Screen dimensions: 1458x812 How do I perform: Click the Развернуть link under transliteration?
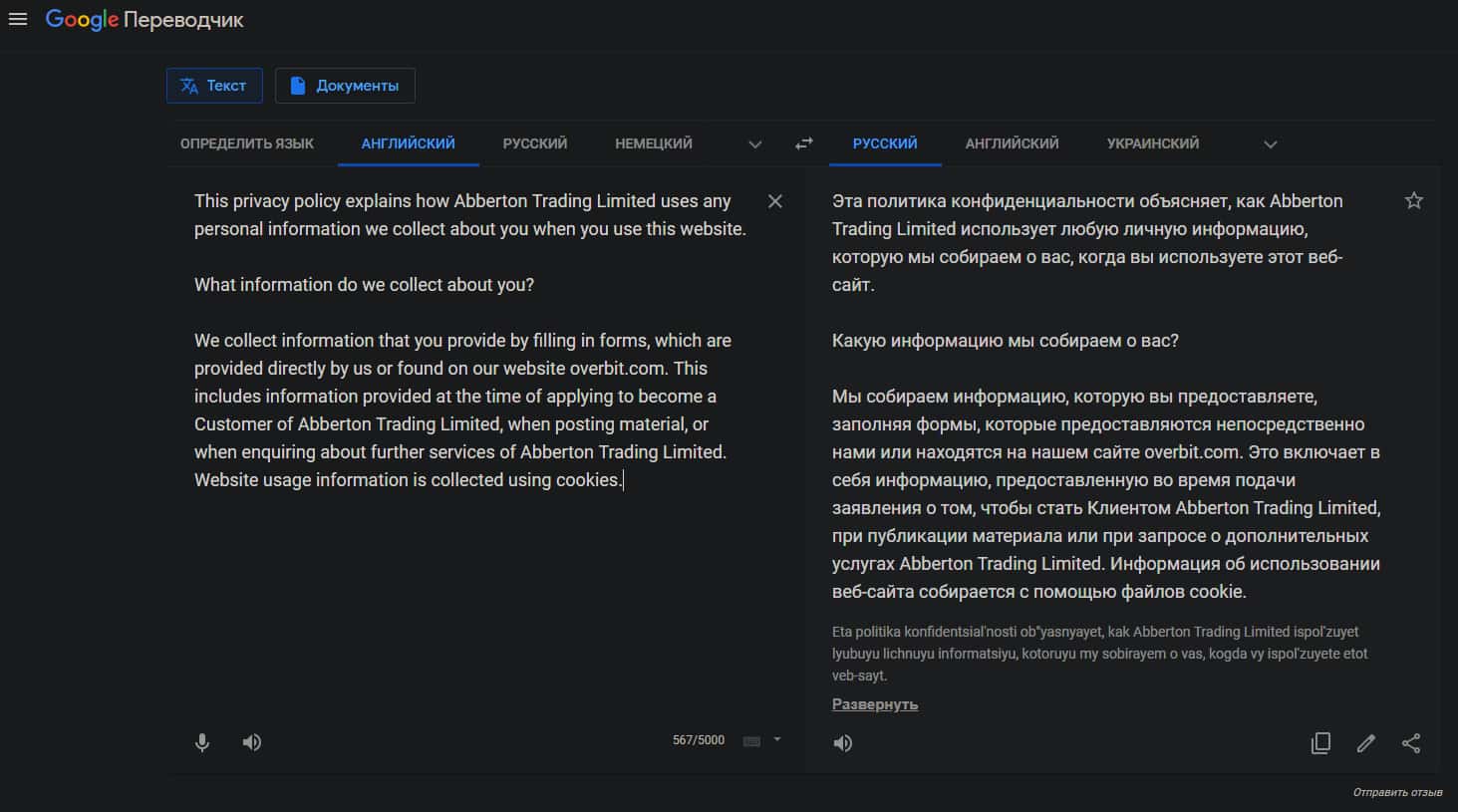pyautogui.click(x=874, y=704)
